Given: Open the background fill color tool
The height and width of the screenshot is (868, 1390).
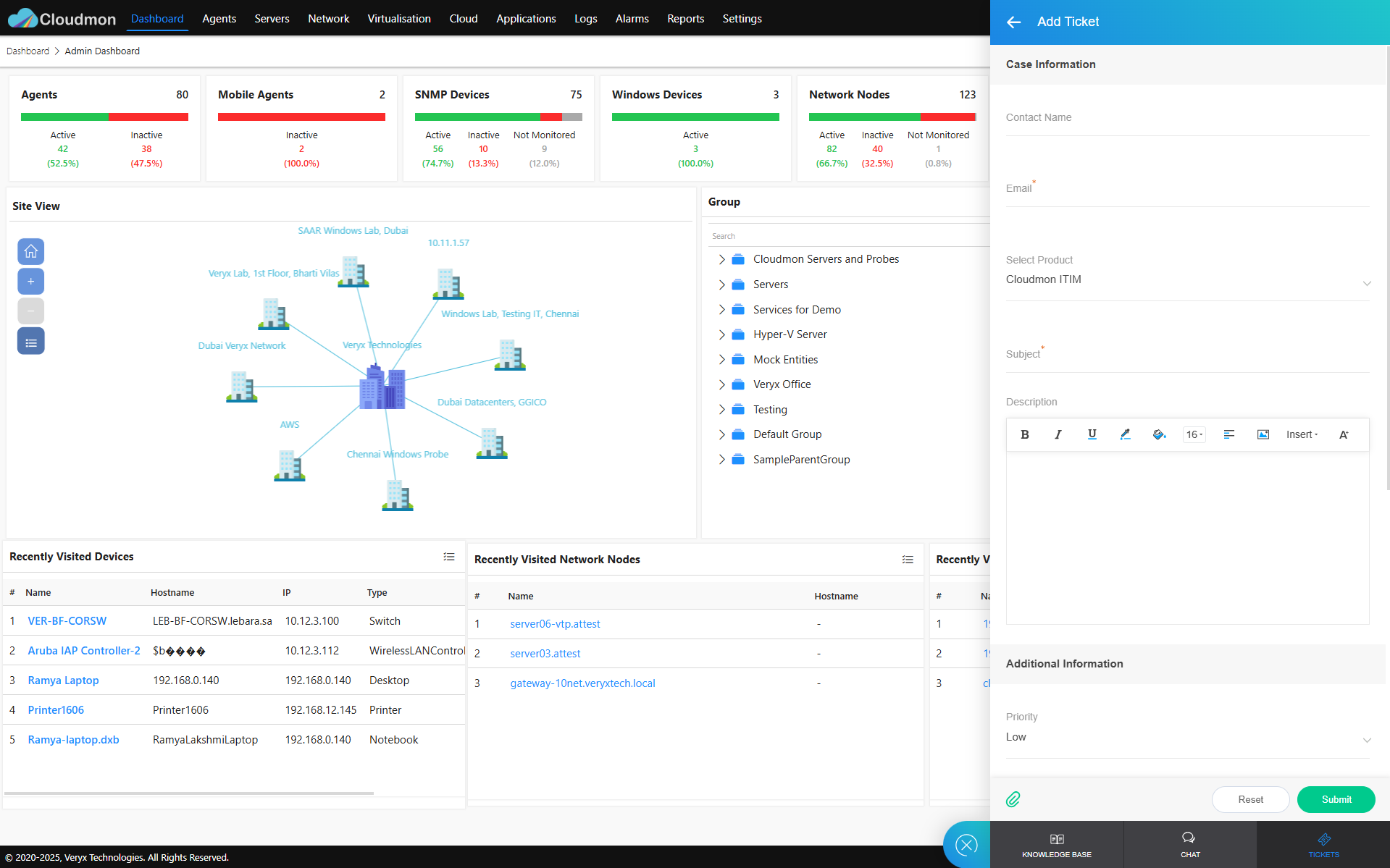Looking at the screenshot, I should pyautogui.click(x=1159, y=434).
